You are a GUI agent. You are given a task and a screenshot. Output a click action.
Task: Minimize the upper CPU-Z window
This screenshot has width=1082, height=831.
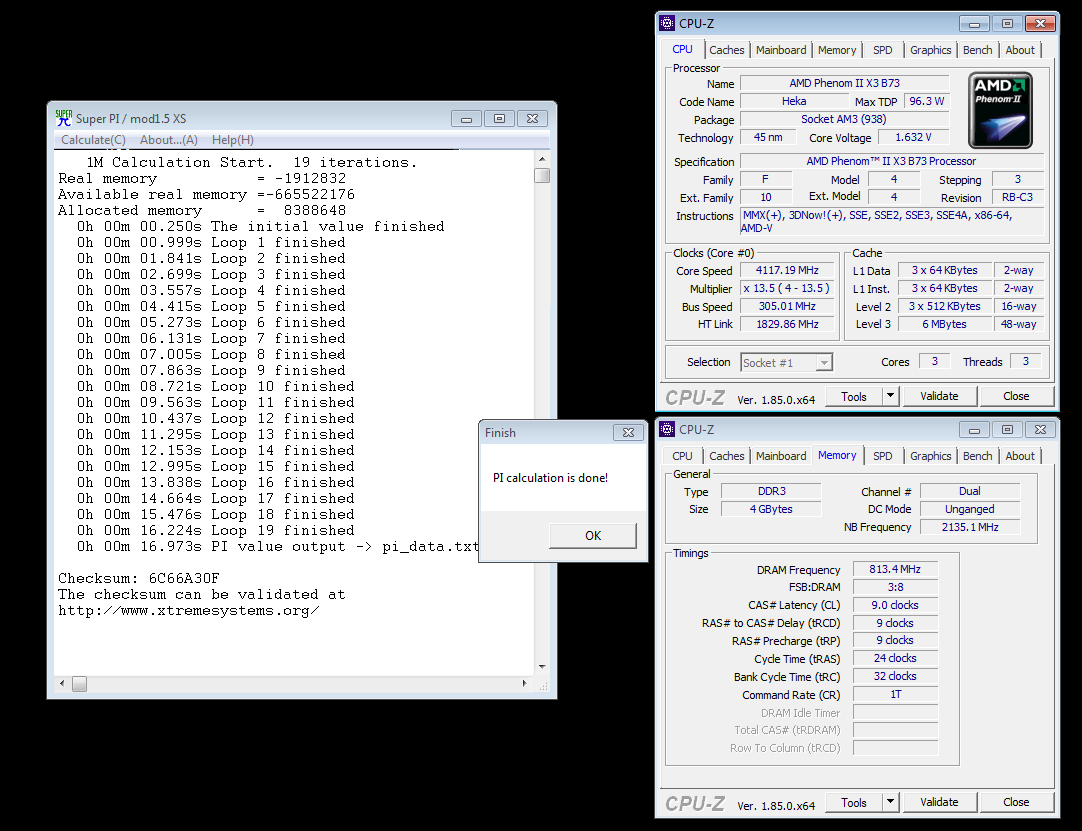click(974, 23)
